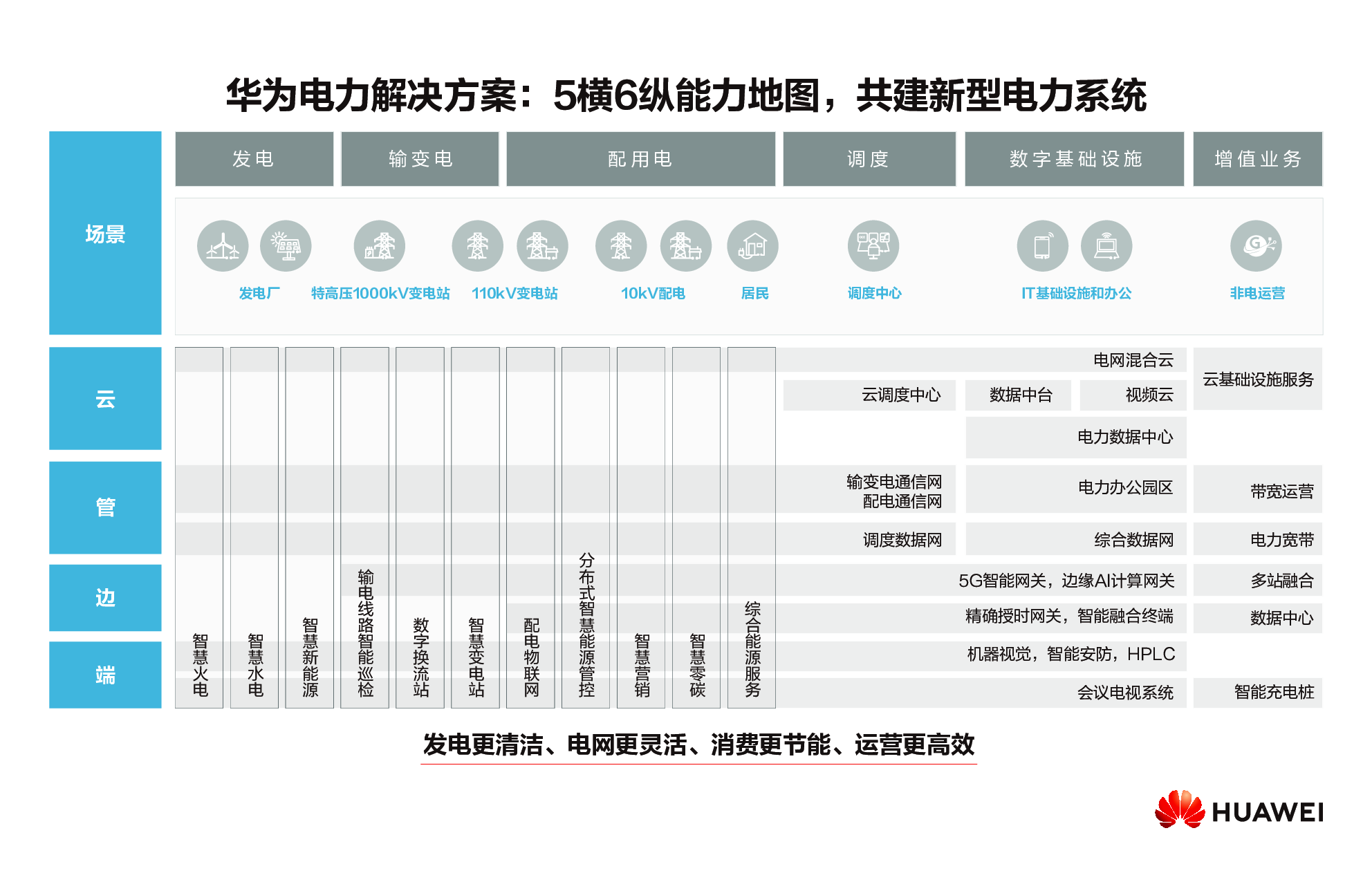
Task: Click the 边 blue side label
Action: click(x=105, y=598)
